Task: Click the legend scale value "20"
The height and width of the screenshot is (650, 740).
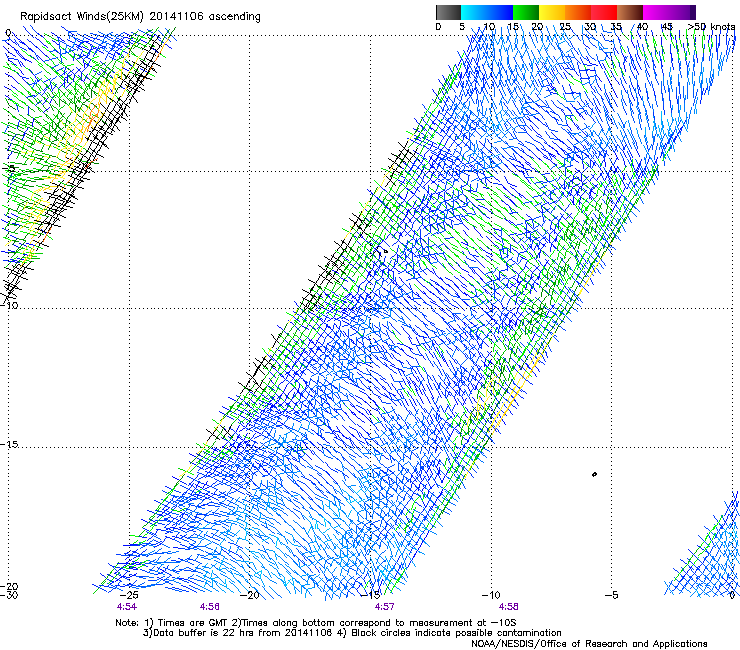Action: pyautogui.click(x=537, y=26)
